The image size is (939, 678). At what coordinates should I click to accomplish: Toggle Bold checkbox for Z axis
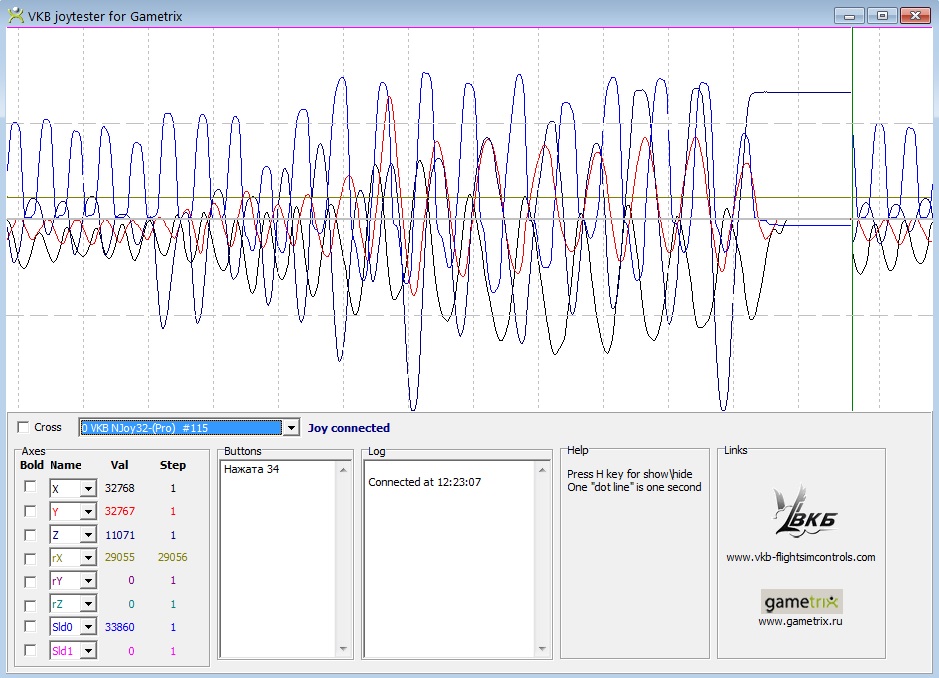point(31,534)
